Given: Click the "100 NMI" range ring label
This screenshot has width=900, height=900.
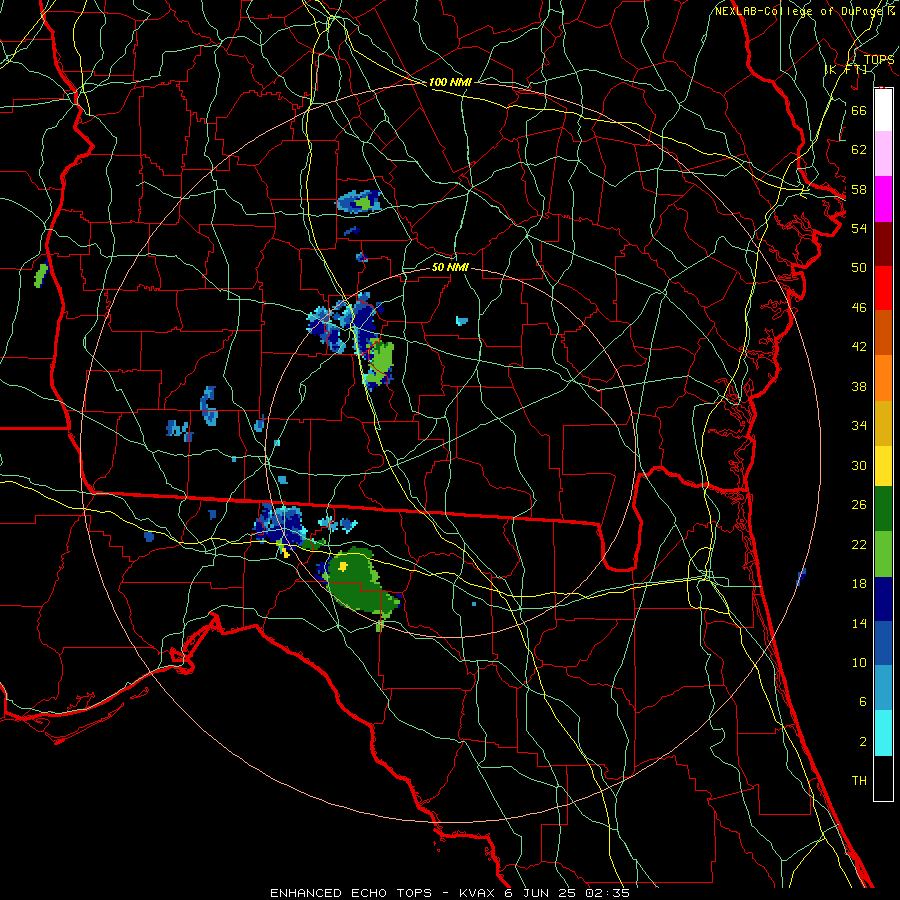Looking at the screenshot, I should 450,82.
